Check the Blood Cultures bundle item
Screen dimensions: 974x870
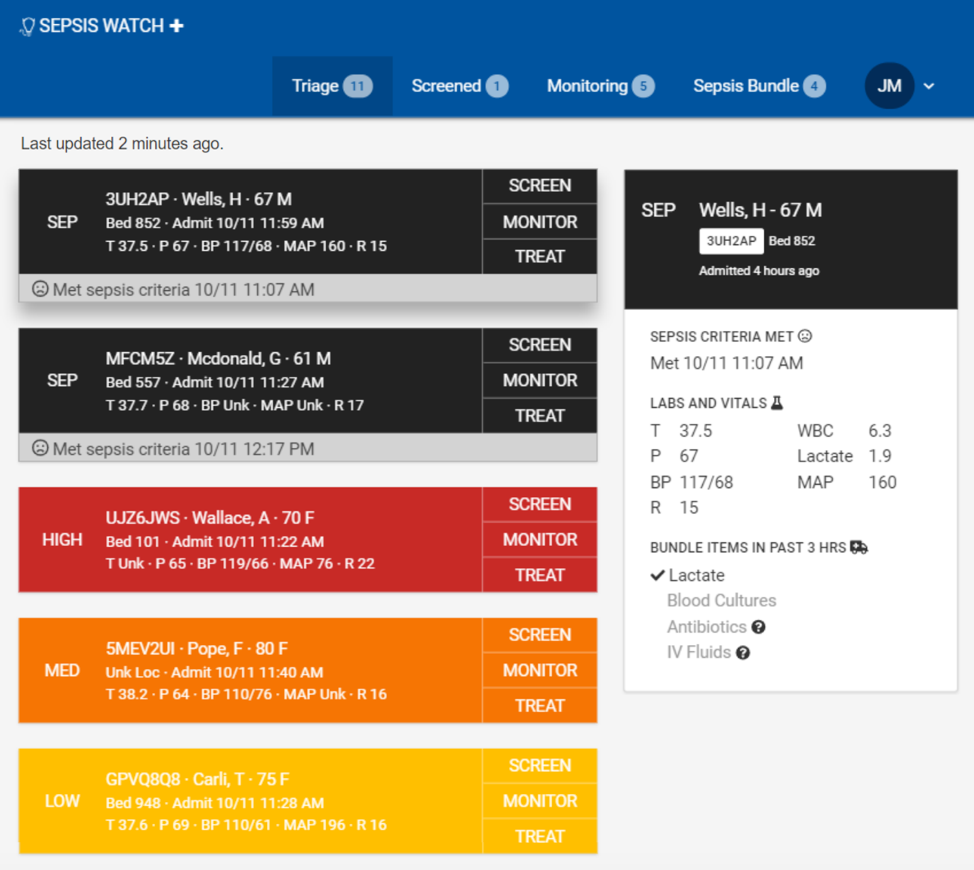(721, 601)
